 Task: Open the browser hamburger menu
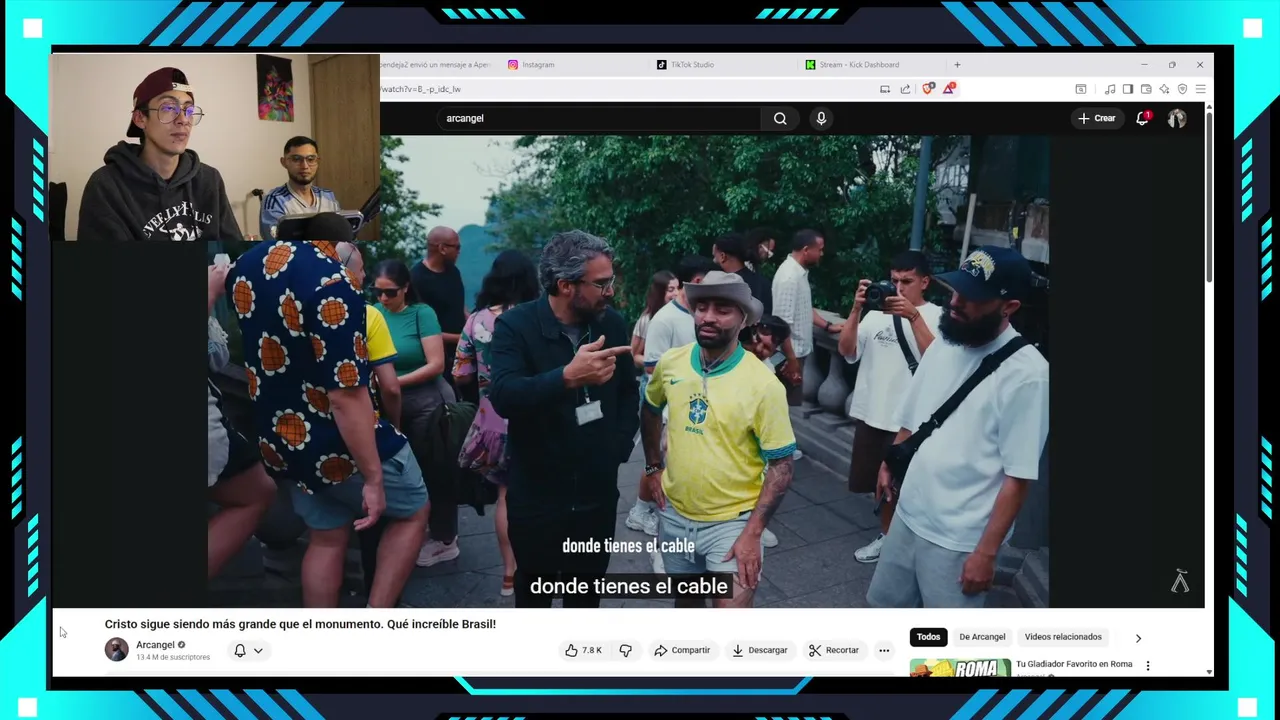click(x=1200, y=90)
